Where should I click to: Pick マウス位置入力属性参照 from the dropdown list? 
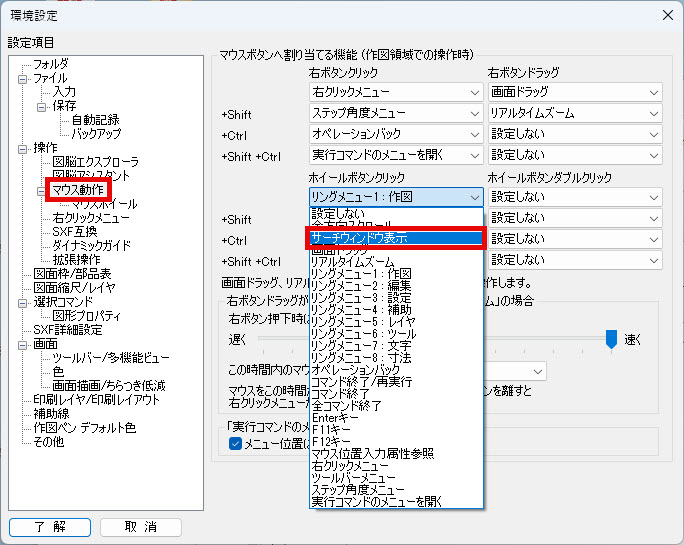click(x=372, y=453)
